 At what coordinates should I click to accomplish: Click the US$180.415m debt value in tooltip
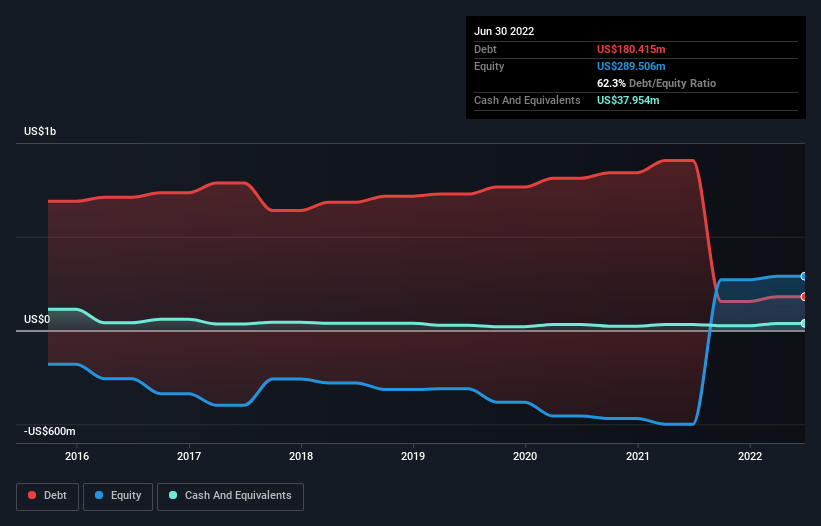(631, 49)
